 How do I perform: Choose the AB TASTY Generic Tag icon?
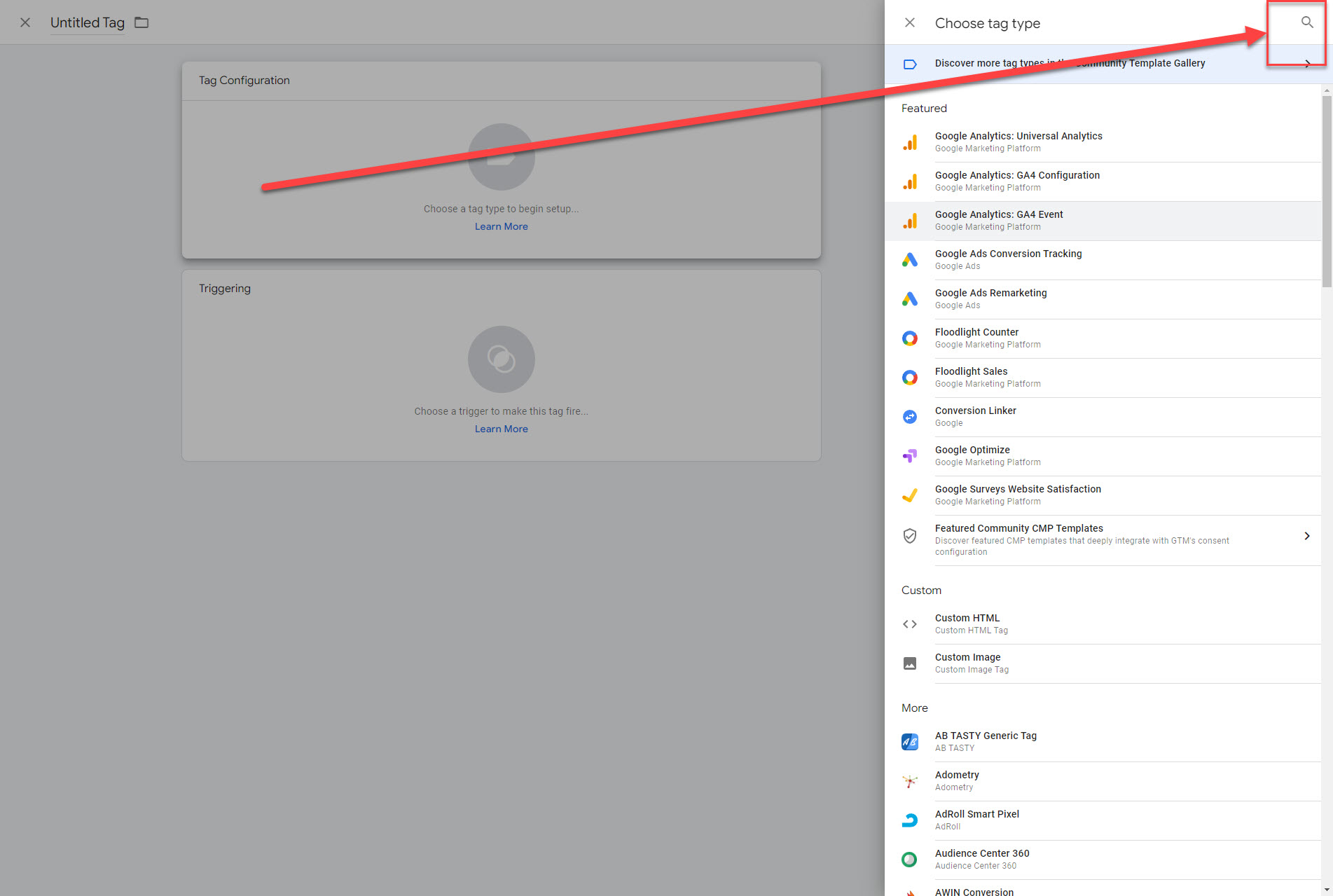[x=909, y=742]
